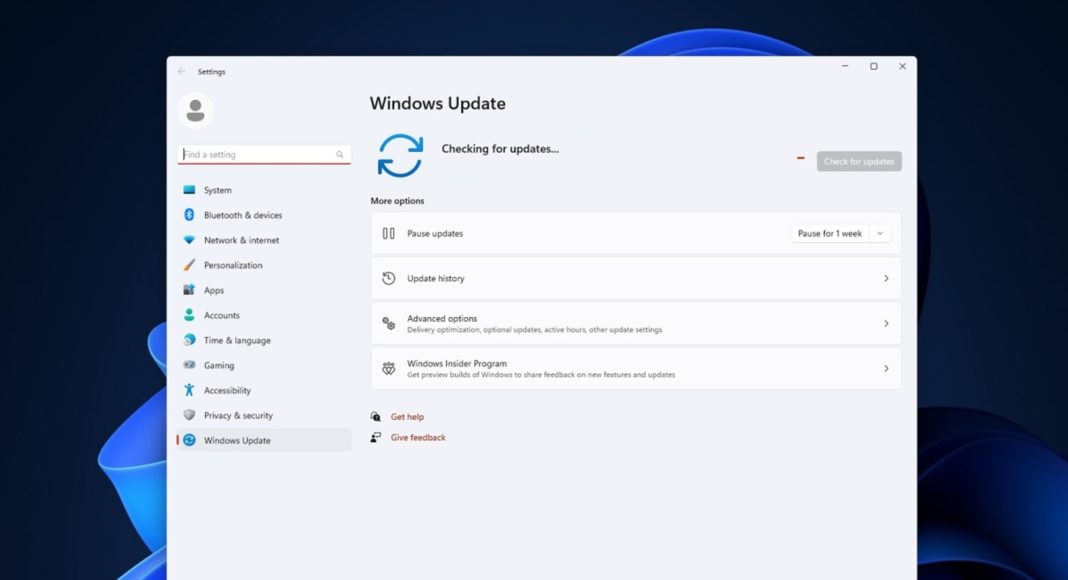Open Windows Insider Program via chevron
This screenshot has width=1068, height=580.
(886, 368)
